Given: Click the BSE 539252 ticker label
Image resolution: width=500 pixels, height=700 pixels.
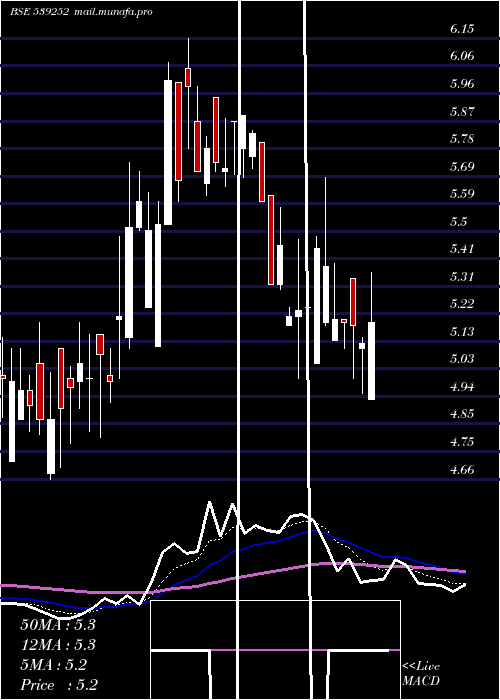Looking at the screenshot, I should pos(39,12).
